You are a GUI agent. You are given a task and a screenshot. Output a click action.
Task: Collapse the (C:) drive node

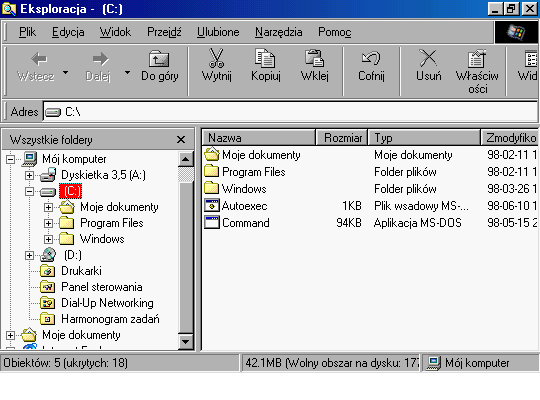pos(29,191)
